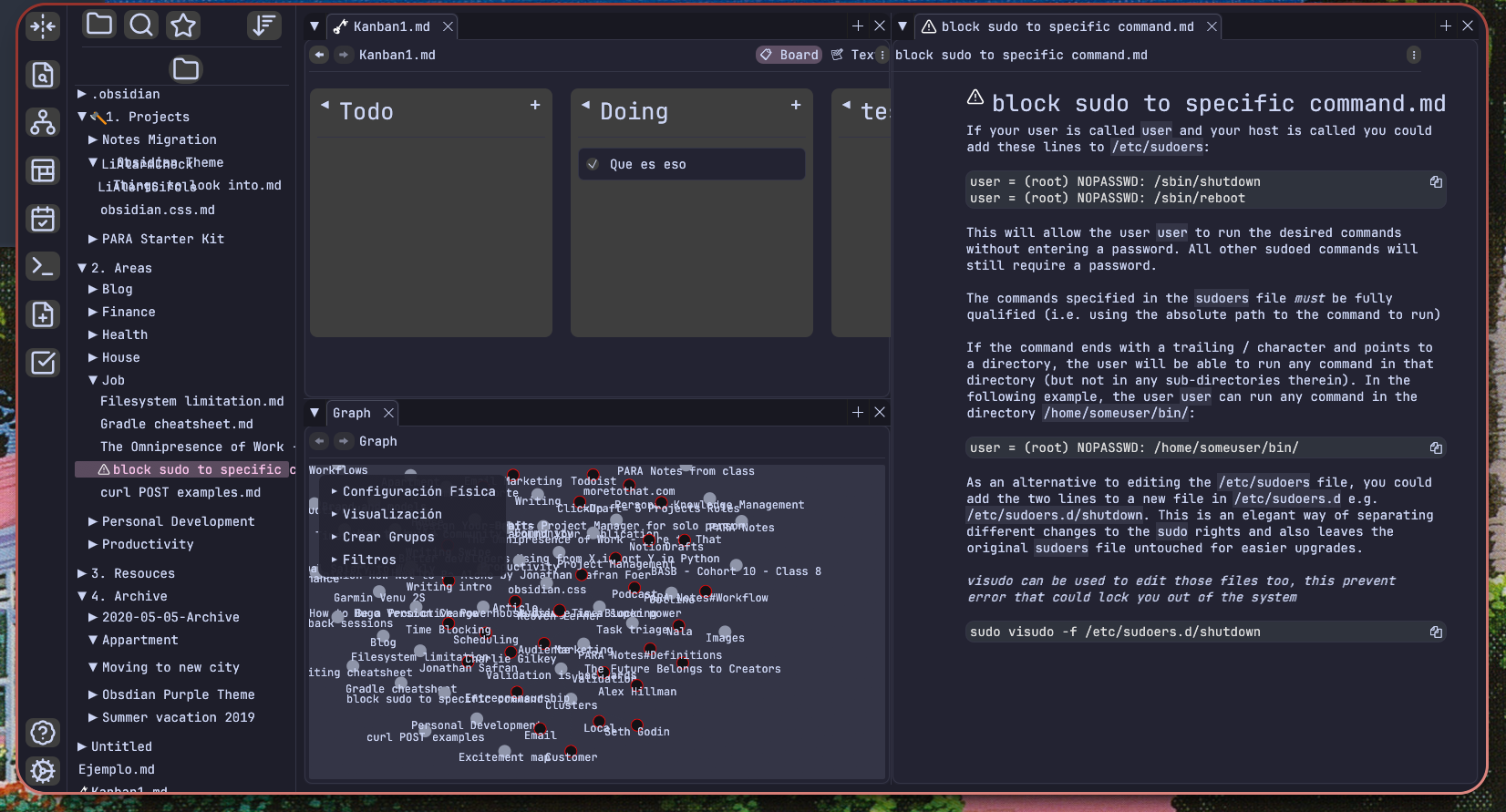Open tab list dropdown of the Graph pane
Viewport: 1506px width, 812px height.
tap(315, 413)
